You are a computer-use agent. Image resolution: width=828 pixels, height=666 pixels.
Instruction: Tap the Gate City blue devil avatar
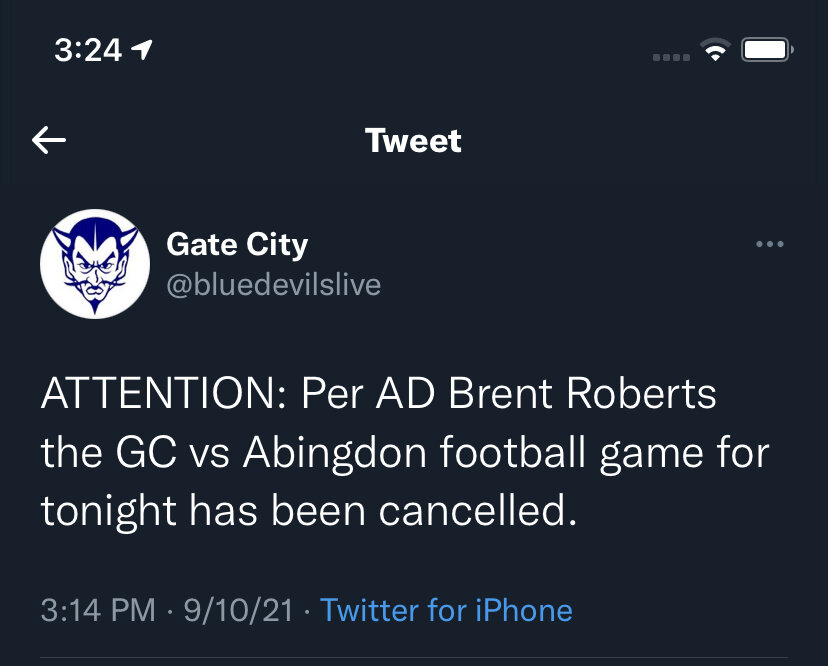94,263
